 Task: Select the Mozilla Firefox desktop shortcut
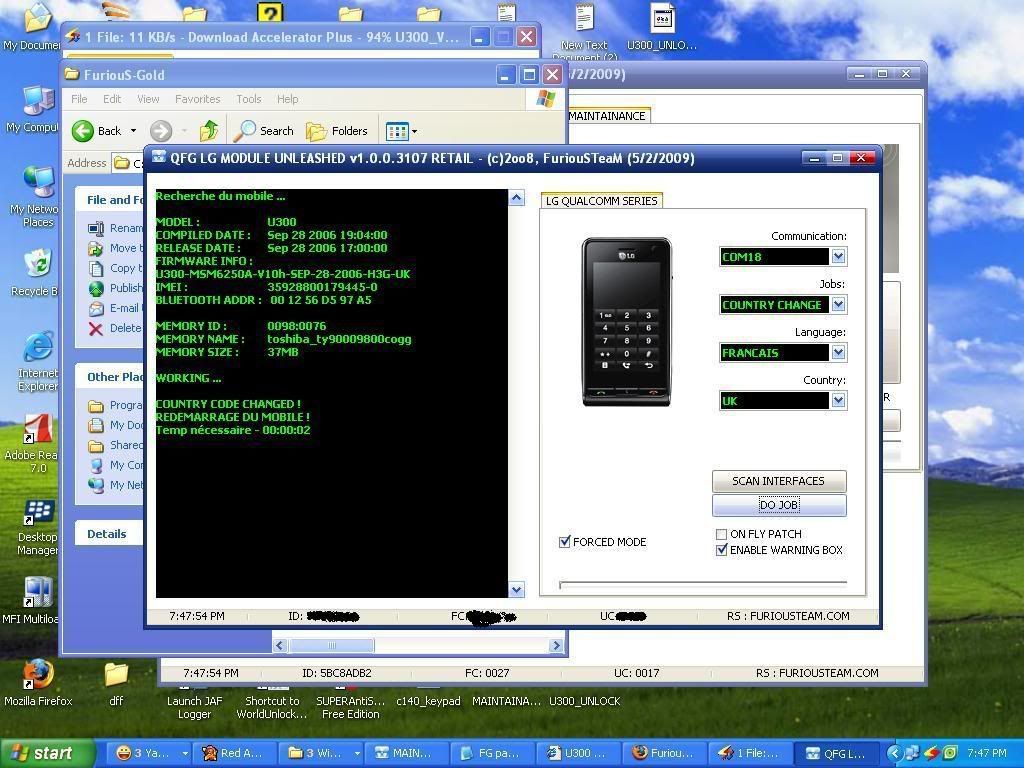pyautogui.click(x=38, y=683)
